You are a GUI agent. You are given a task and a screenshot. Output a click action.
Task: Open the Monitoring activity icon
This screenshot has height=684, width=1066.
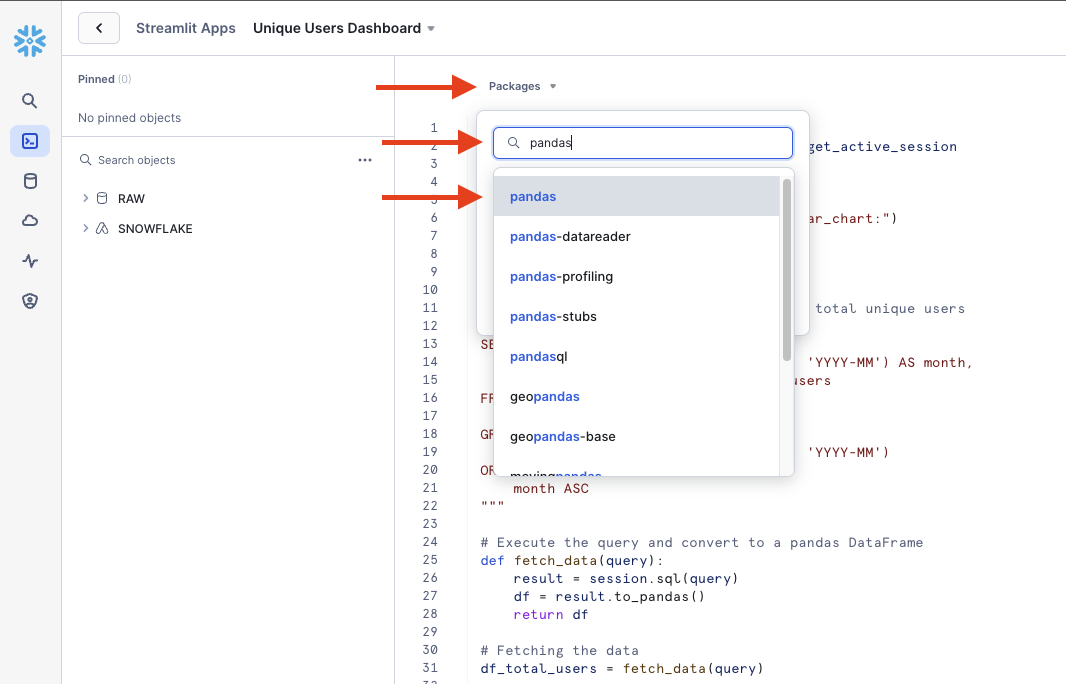(30, 261)
